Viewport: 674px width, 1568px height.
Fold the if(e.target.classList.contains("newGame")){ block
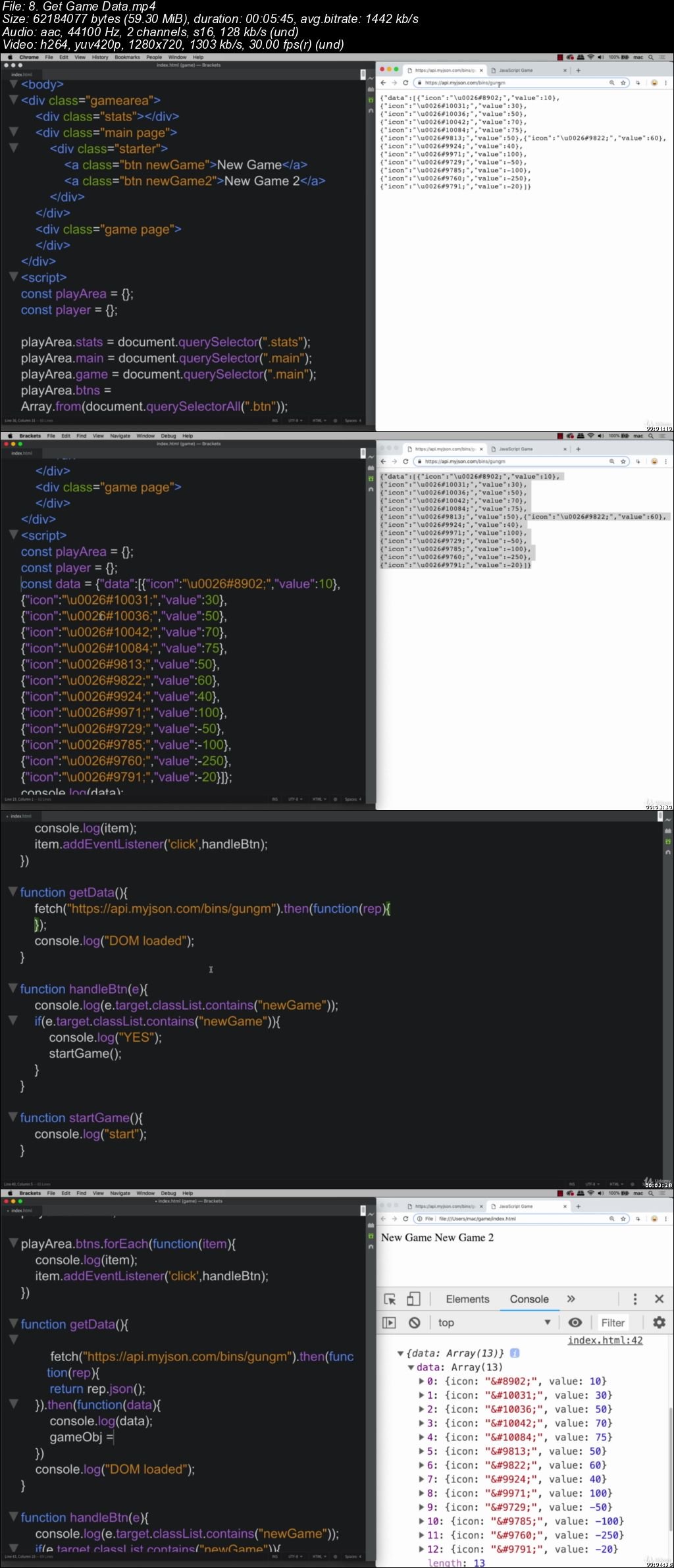[x=13, y=1021]
